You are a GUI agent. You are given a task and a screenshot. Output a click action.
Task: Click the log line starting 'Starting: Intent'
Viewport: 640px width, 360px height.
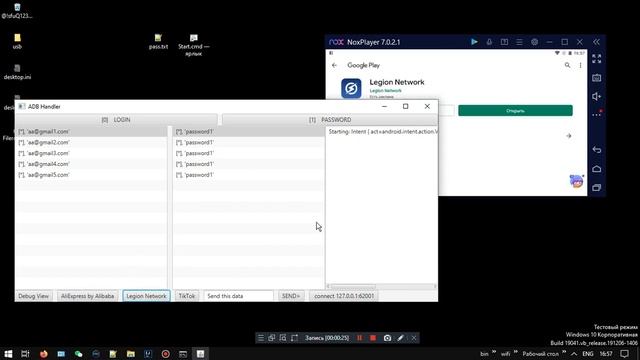click(x=382, y=131)
